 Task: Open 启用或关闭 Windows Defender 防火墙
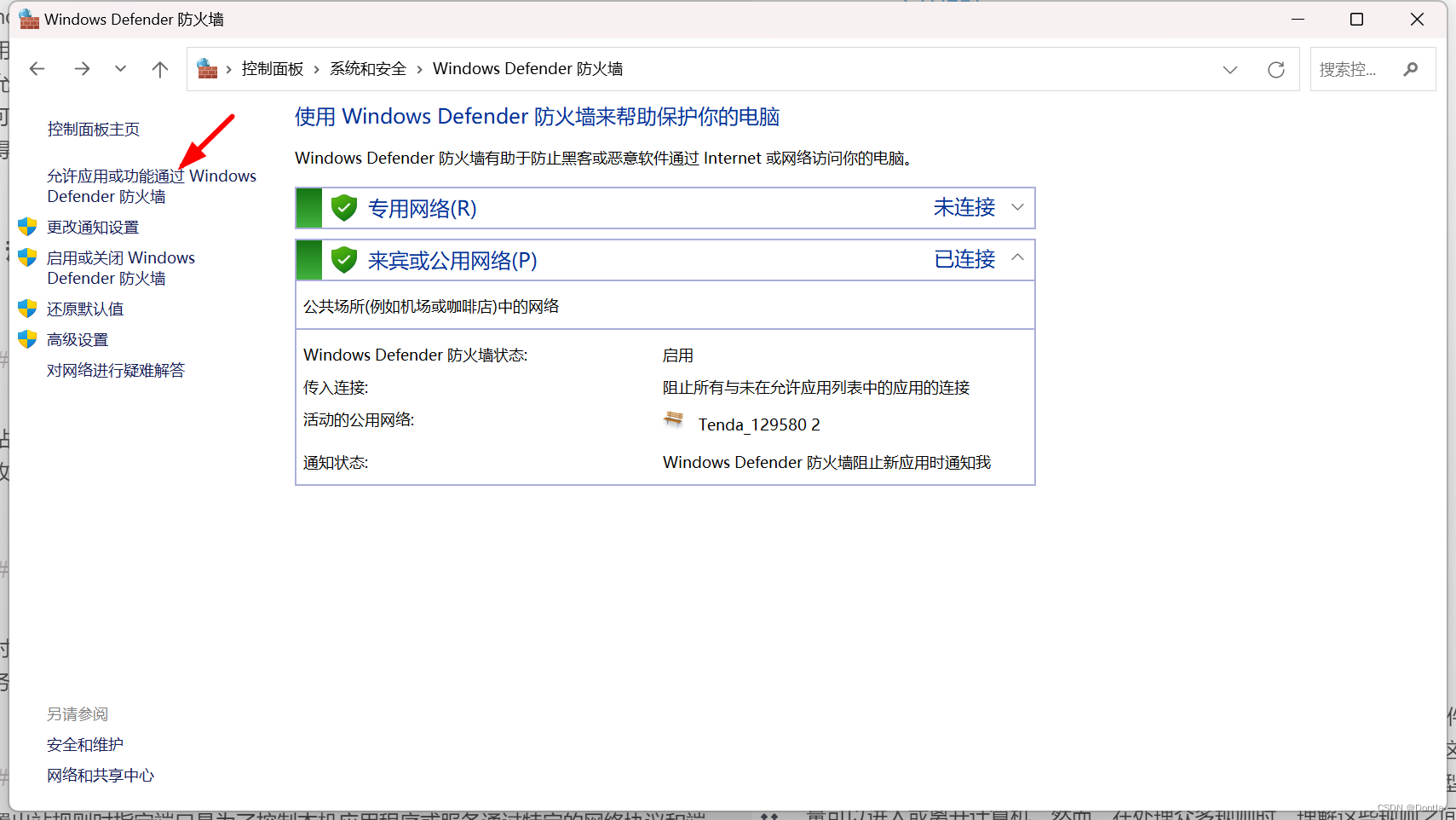tap(121, 268)
